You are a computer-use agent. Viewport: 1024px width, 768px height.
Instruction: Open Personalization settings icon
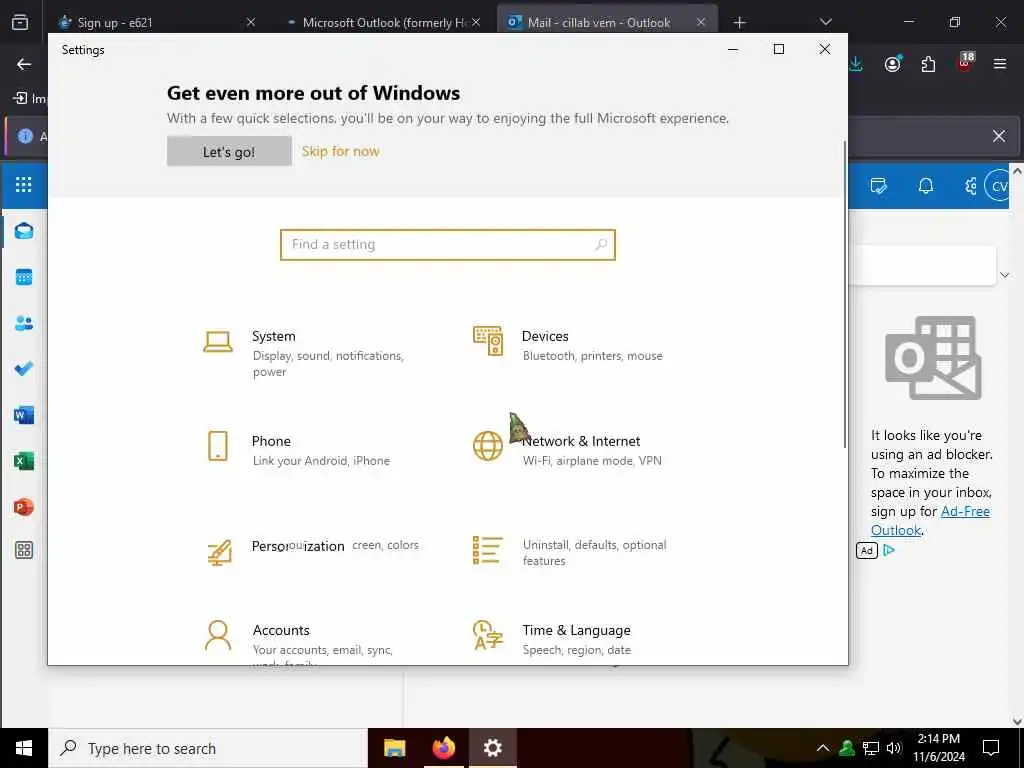tap(219, 552)
